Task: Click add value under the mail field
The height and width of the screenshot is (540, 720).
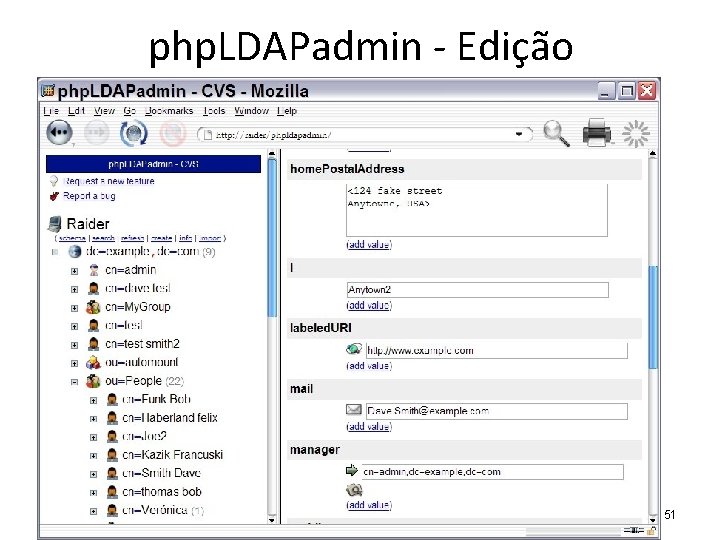Action: point(369,426)
